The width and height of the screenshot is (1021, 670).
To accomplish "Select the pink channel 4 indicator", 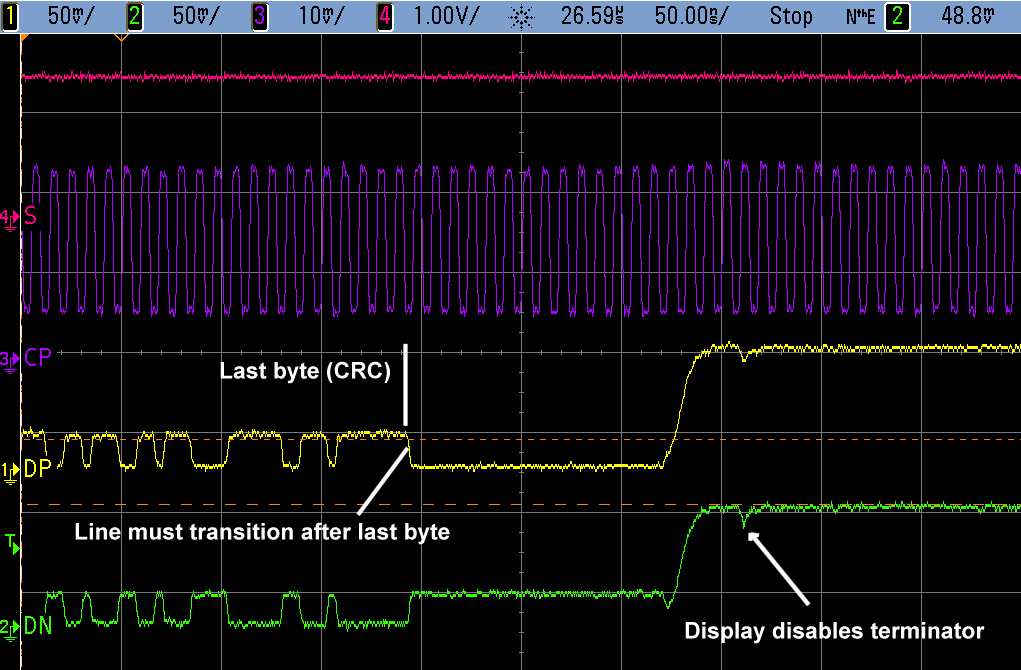I will pos(382,16).
